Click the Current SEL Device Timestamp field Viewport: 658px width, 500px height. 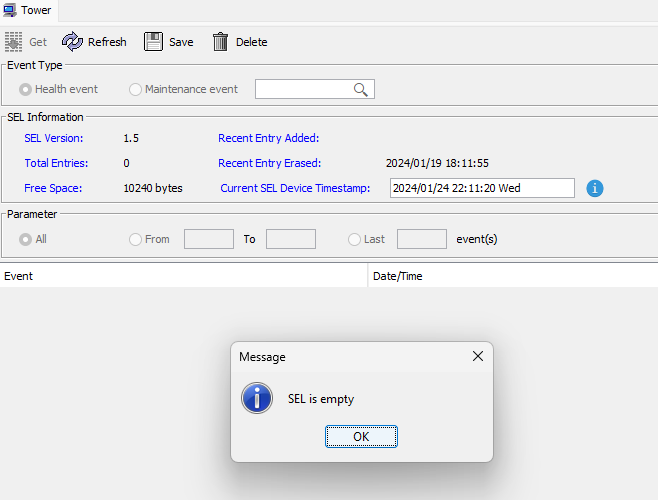(x=482, y=188)
